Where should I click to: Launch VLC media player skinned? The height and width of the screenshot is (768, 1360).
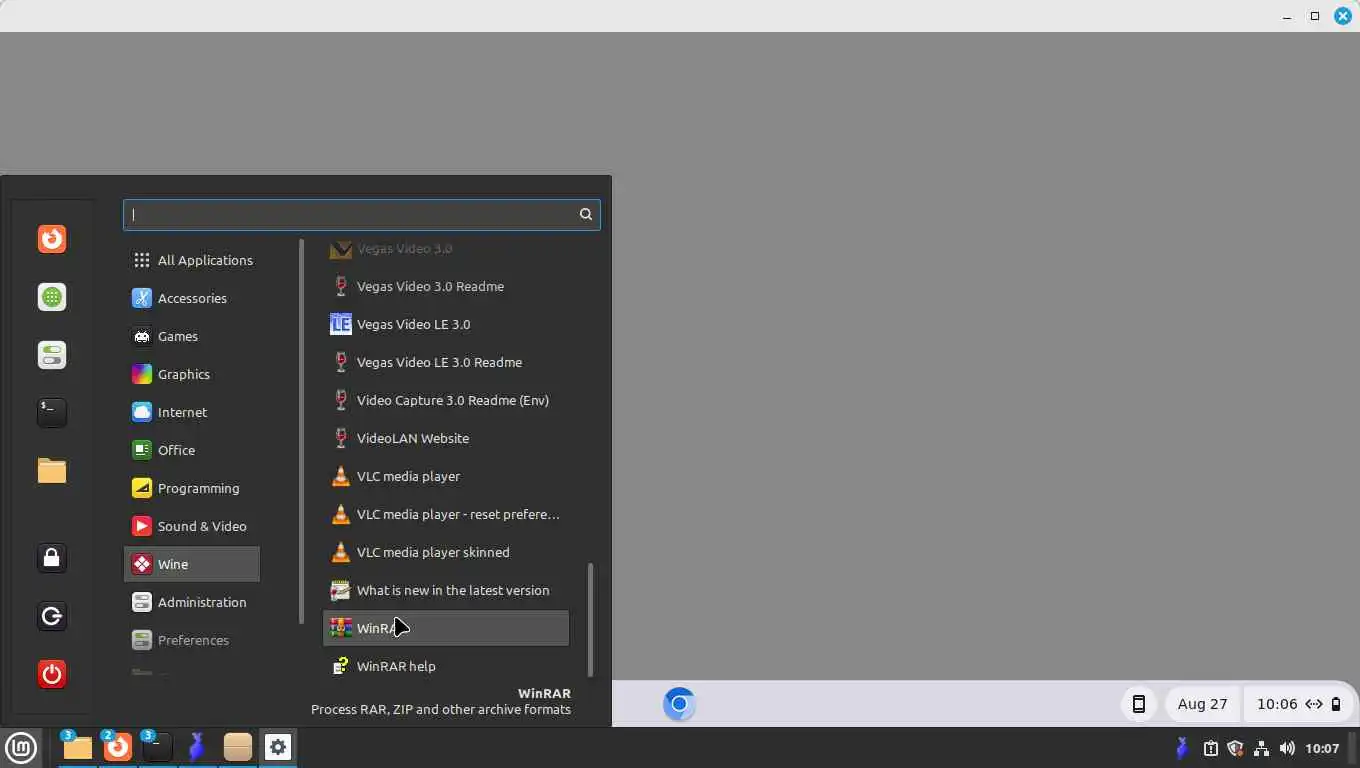click(x=446, y=552)
